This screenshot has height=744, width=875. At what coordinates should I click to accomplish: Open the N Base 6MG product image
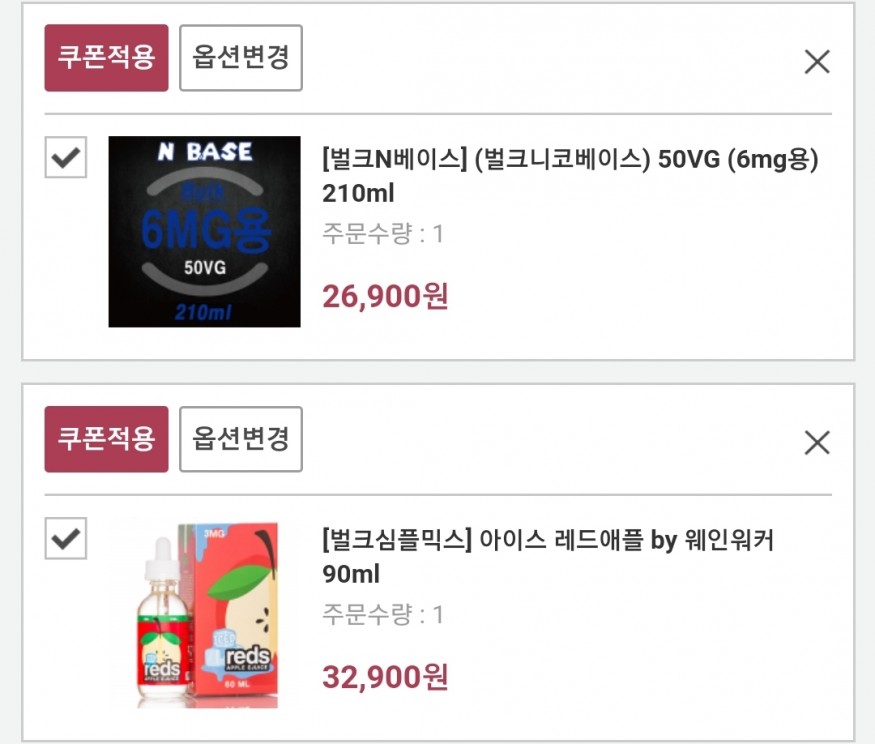pyautogui.click(x=204, y=231)
